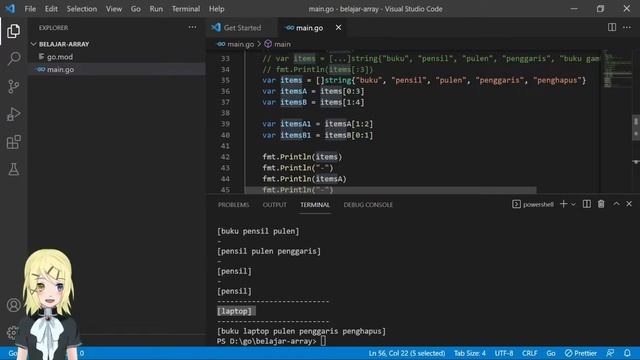The width and height of the screenshot is (640, 360).
Task: Click the EXPLORER sidebar title
Action: coord(53,28)
